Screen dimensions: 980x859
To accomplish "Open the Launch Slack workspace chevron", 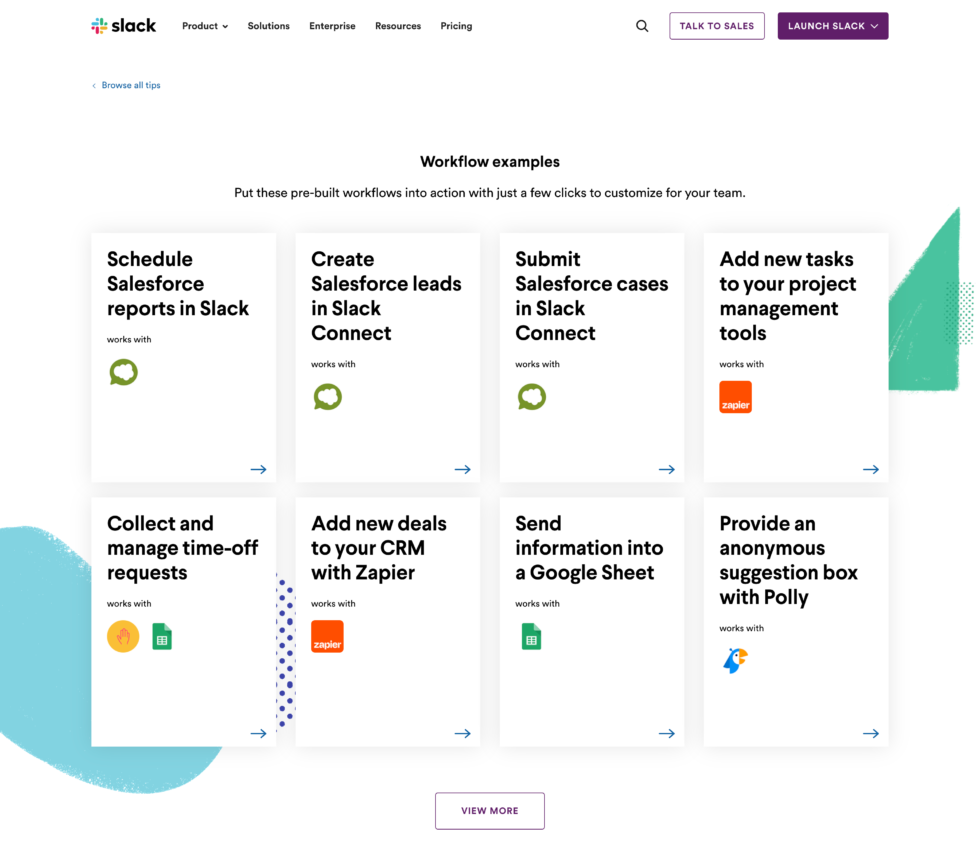I will [x=874, y=26].
